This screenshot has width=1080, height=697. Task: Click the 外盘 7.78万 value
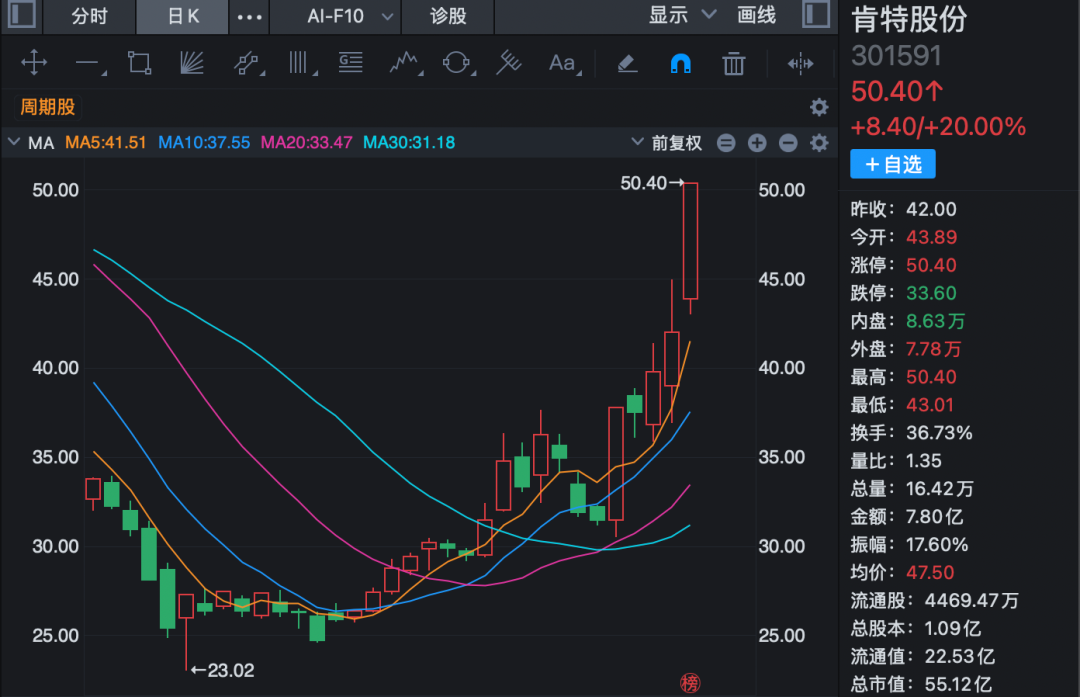(x=933, y=349)
